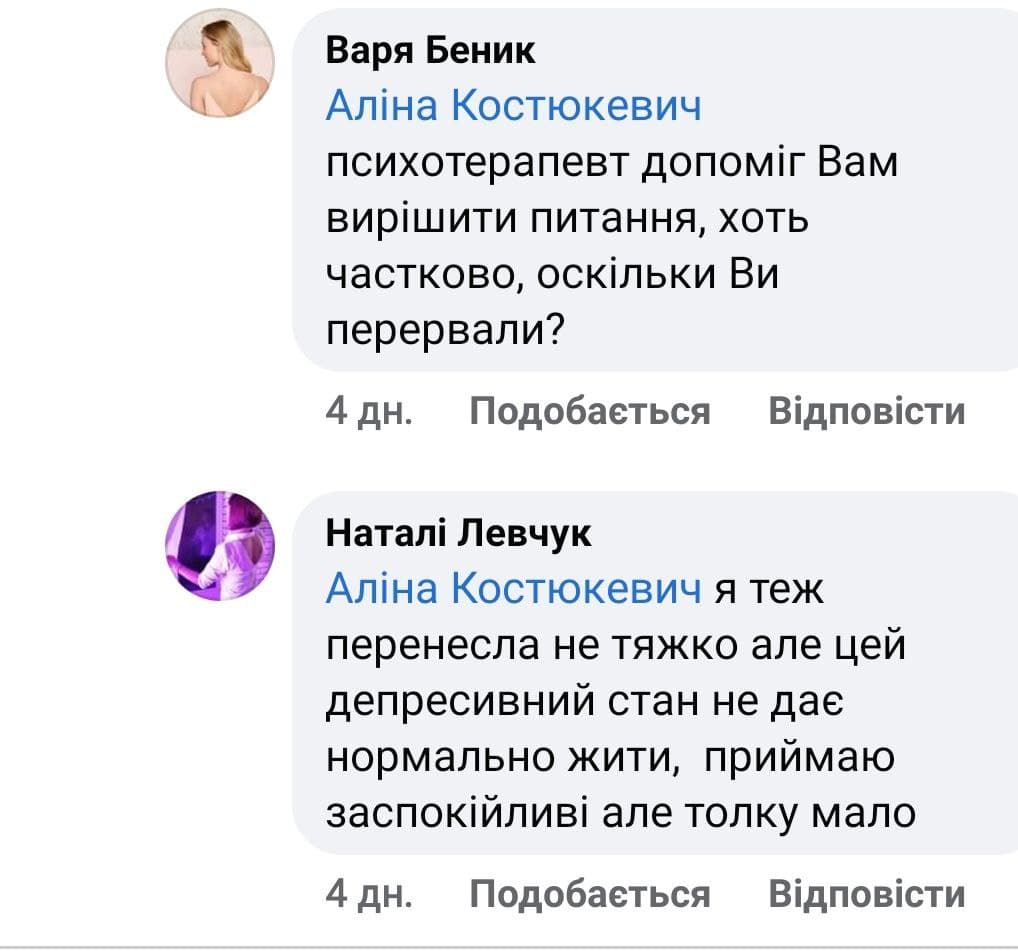Tap the Аліна Костюкевич mention in Варя's comment

tap(514, 107)
